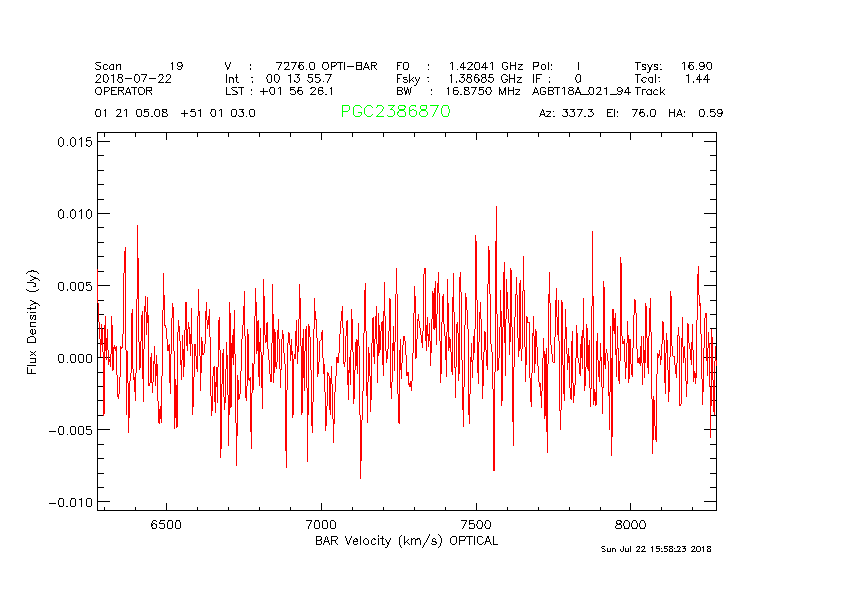Screen dimensions: 842x595
Task: Click the integration time 00 13 55.7
Action: coord(298,78)
